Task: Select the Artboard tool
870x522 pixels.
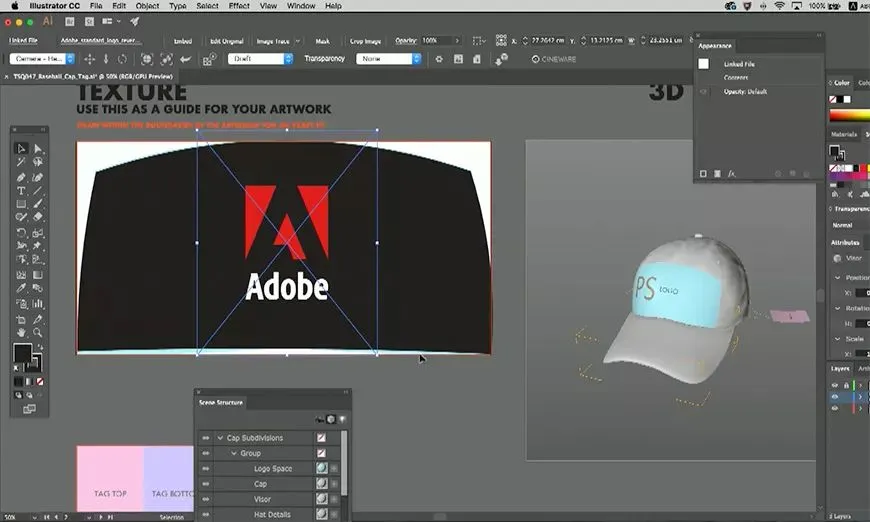Action: pyautogui.click(x=21, y=320)
